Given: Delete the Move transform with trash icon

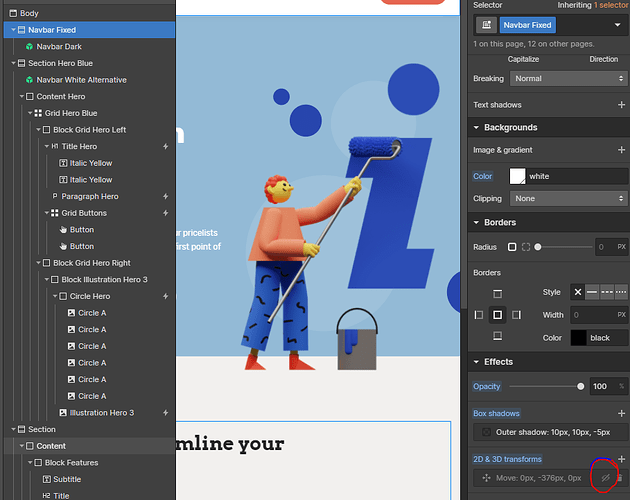Looking at the screenshot, I should 620,478.
